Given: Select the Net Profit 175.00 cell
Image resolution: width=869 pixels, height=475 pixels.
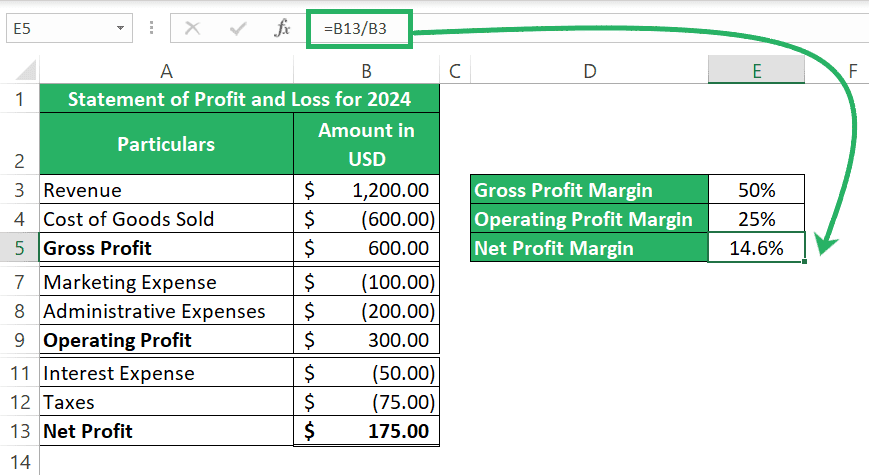Looking at the screenshot, I should [366, 431].
